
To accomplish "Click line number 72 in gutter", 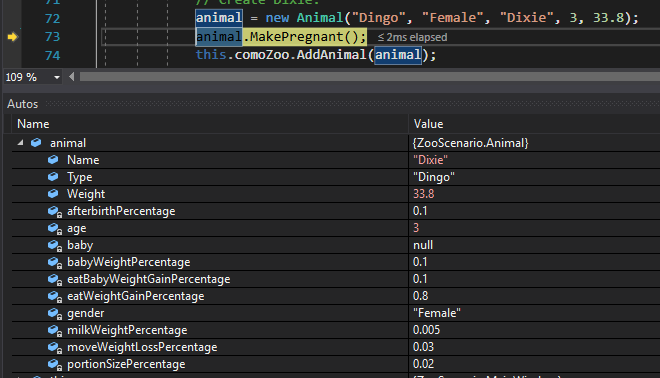I will [x=52, y=19].
